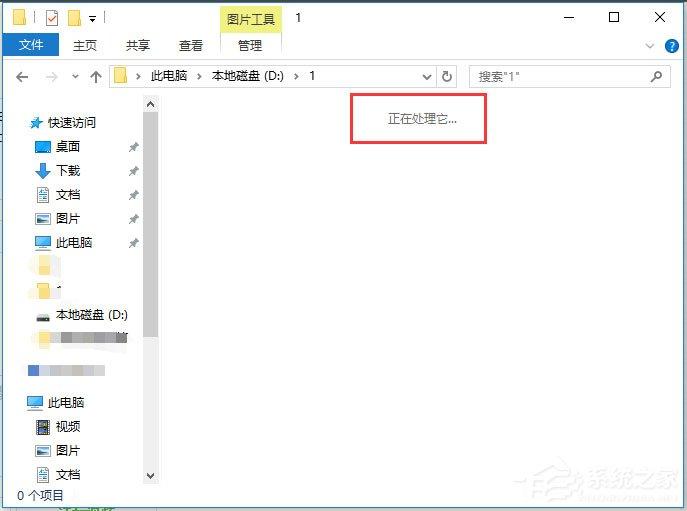The image size is (687, 511).
Task: Minimize the explorer window
Action: (569, 18)
